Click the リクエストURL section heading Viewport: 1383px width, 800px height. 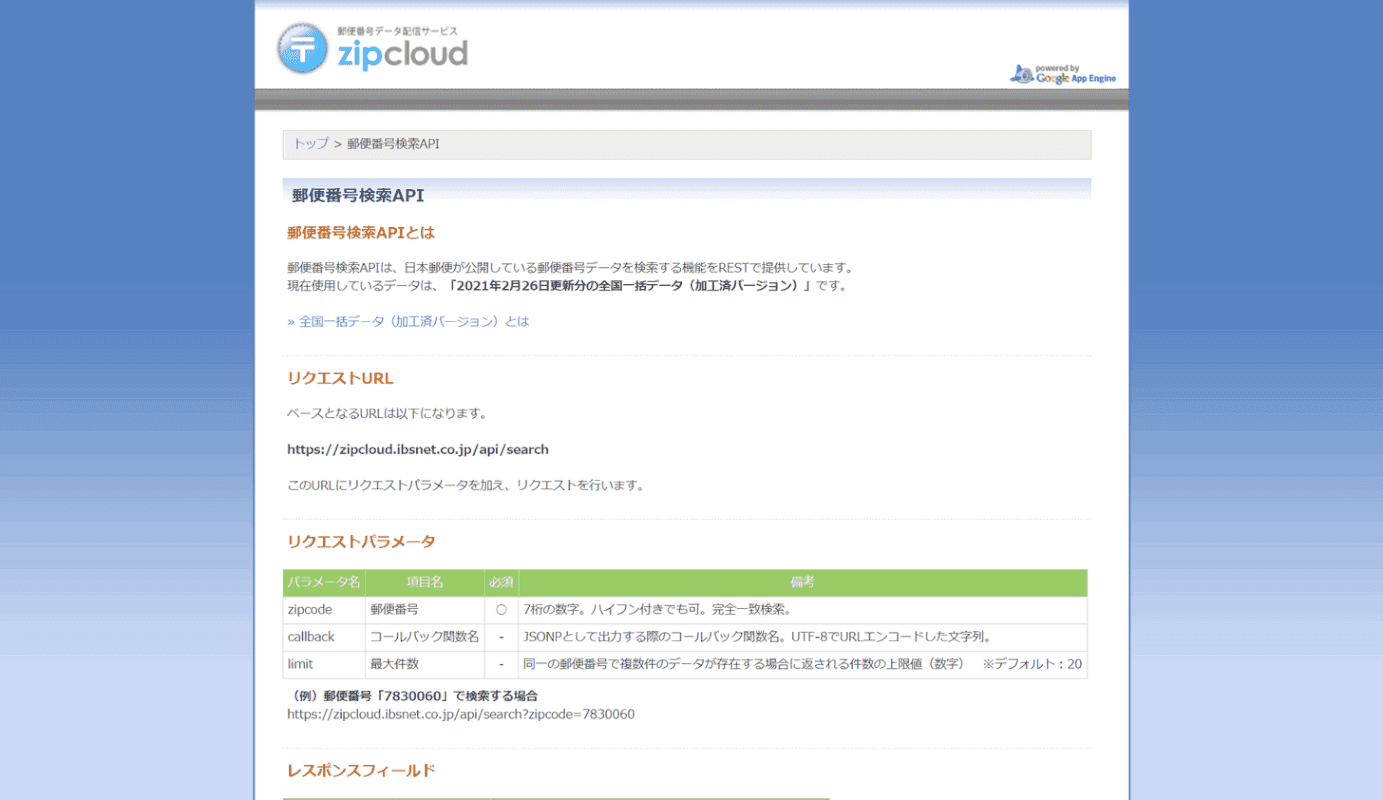click(340, 379)
